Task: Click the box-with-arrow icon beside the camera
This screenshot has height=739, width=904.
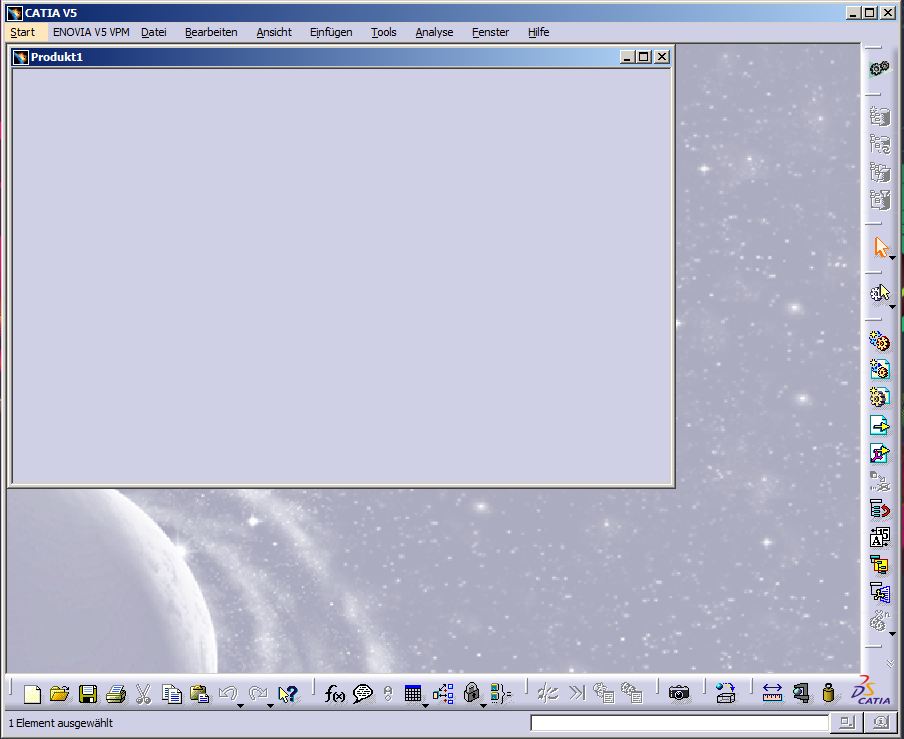Action: 725,693
